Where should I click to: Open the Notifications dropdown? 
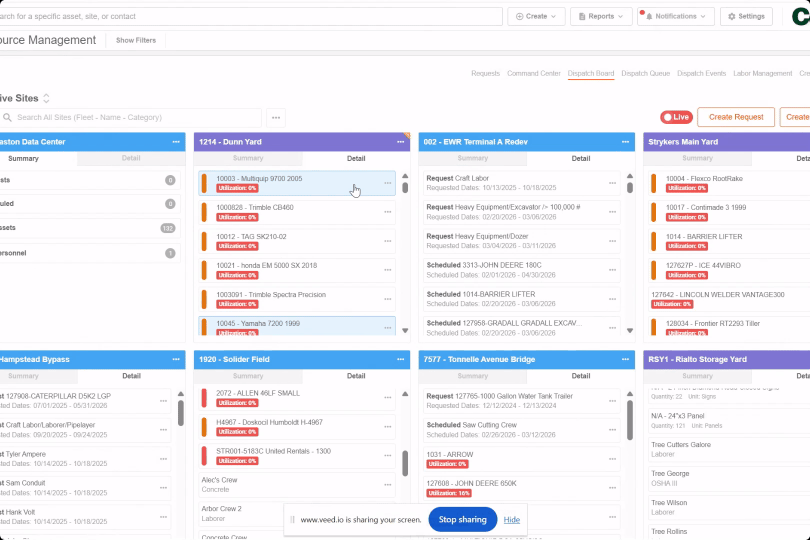pos(676,17)
